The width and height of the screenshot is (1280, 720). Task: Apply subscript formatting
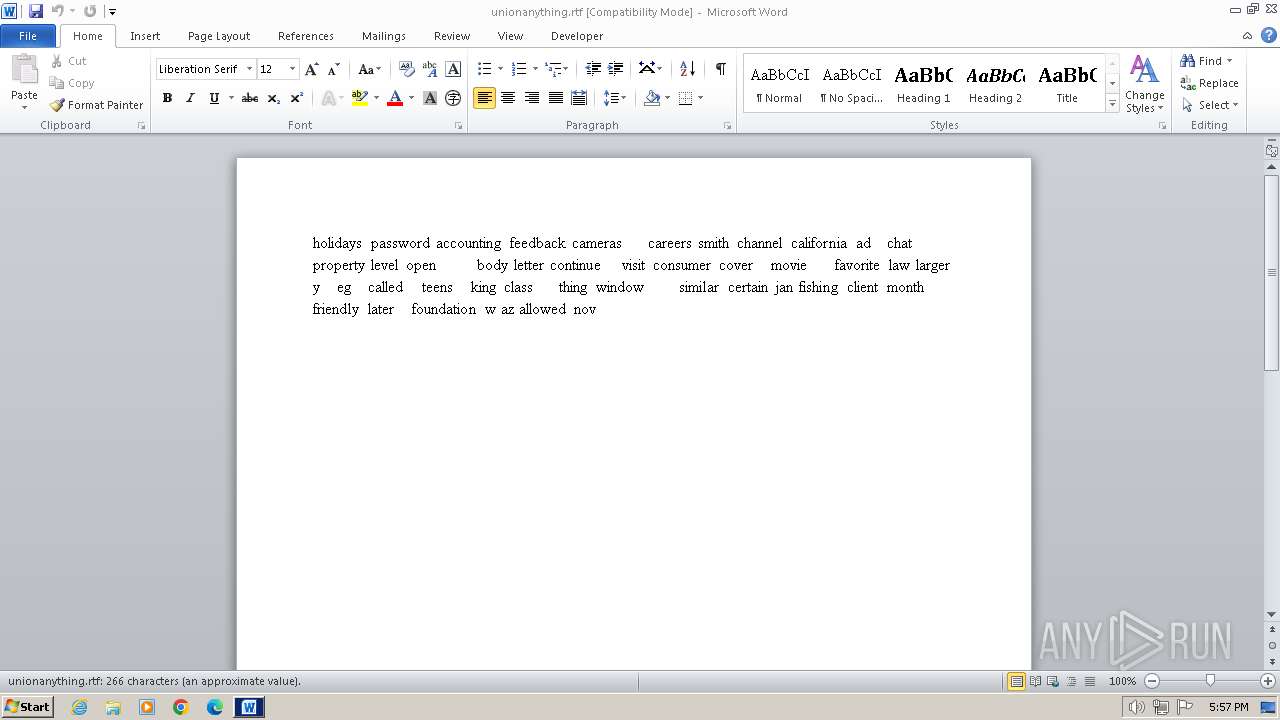[274, 98]
